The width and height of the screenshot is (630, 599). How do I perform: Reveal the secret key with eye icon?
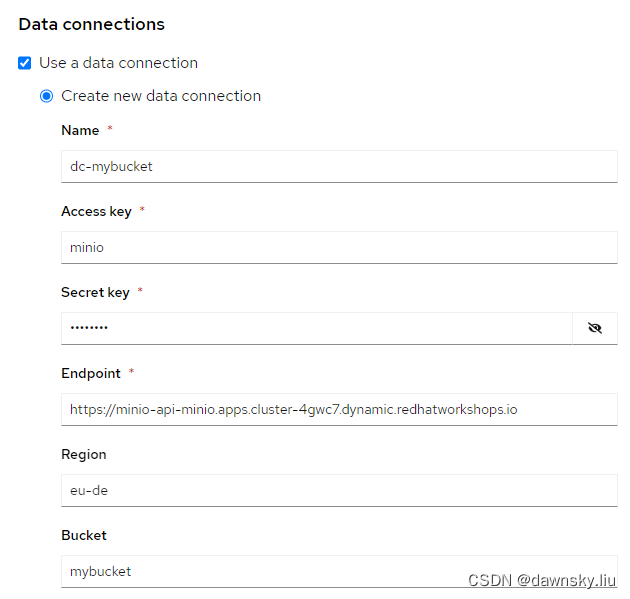tap(595, 328)
